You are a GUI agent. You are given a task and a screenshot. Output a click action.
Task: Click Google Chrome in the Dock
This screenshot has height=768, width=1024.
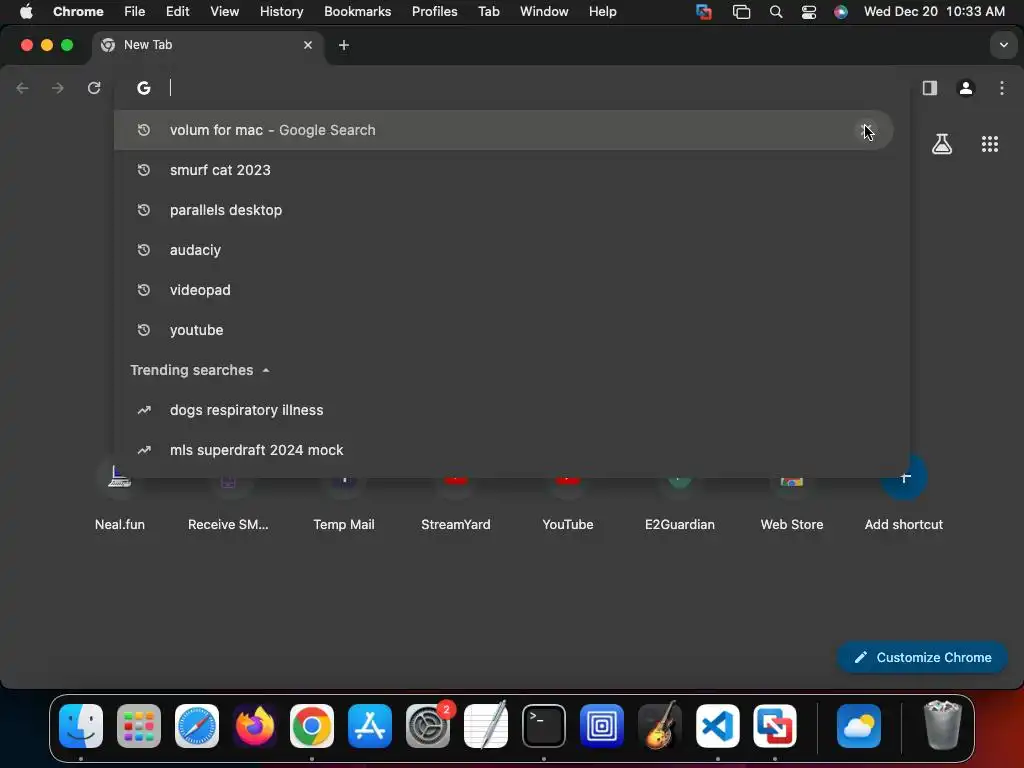click(312, 726)
